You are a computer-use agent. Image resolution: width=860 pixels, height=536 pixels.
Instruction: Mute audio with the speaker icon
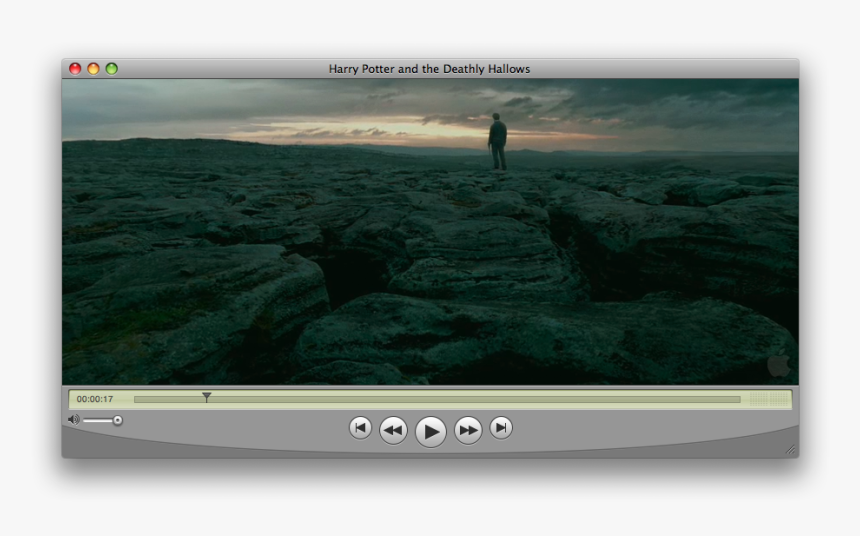[x=73, y=420]
